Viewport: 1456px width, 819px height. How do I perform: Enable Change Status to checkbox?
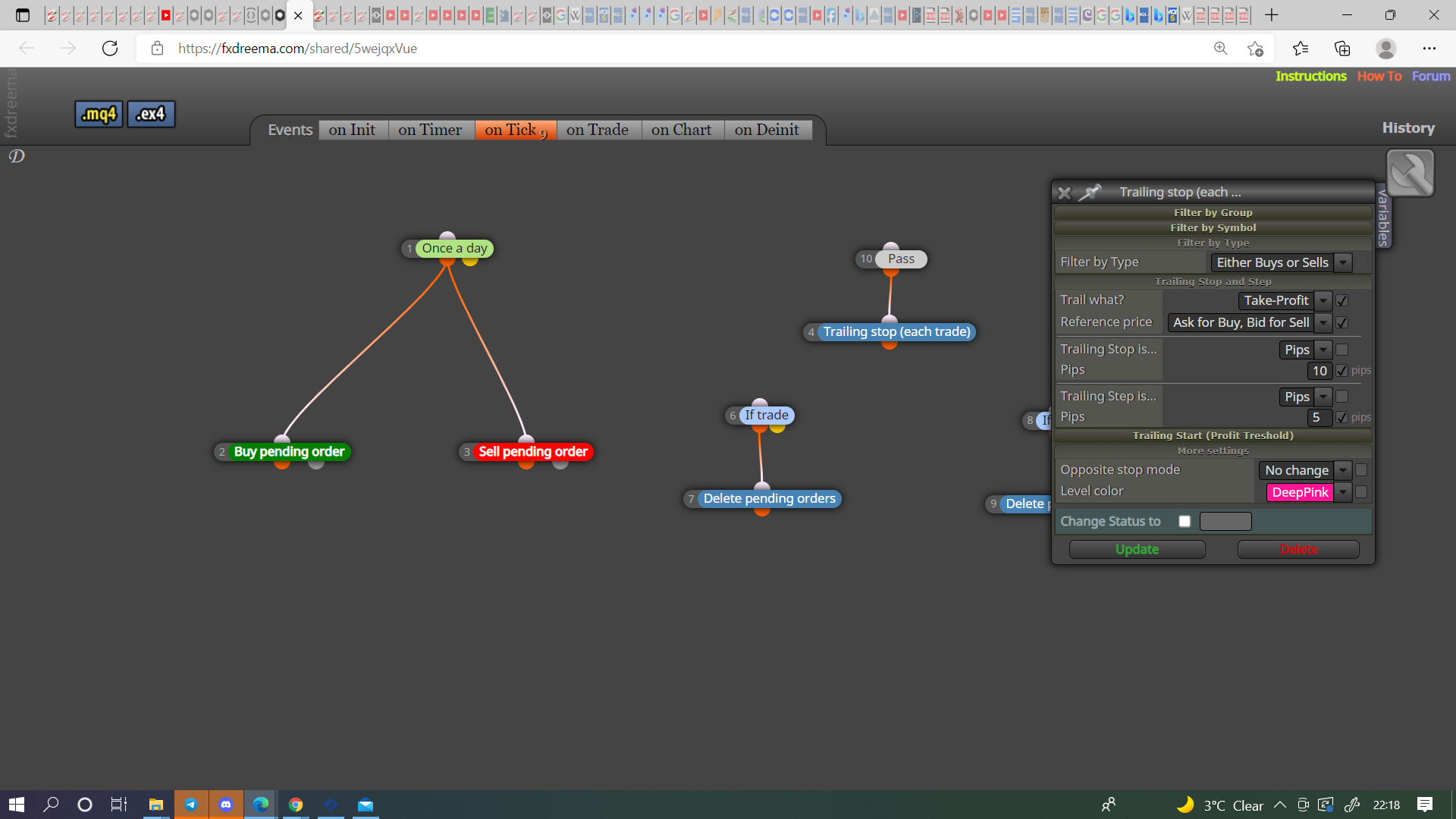pyautogui.click(x=1185, y=521)
